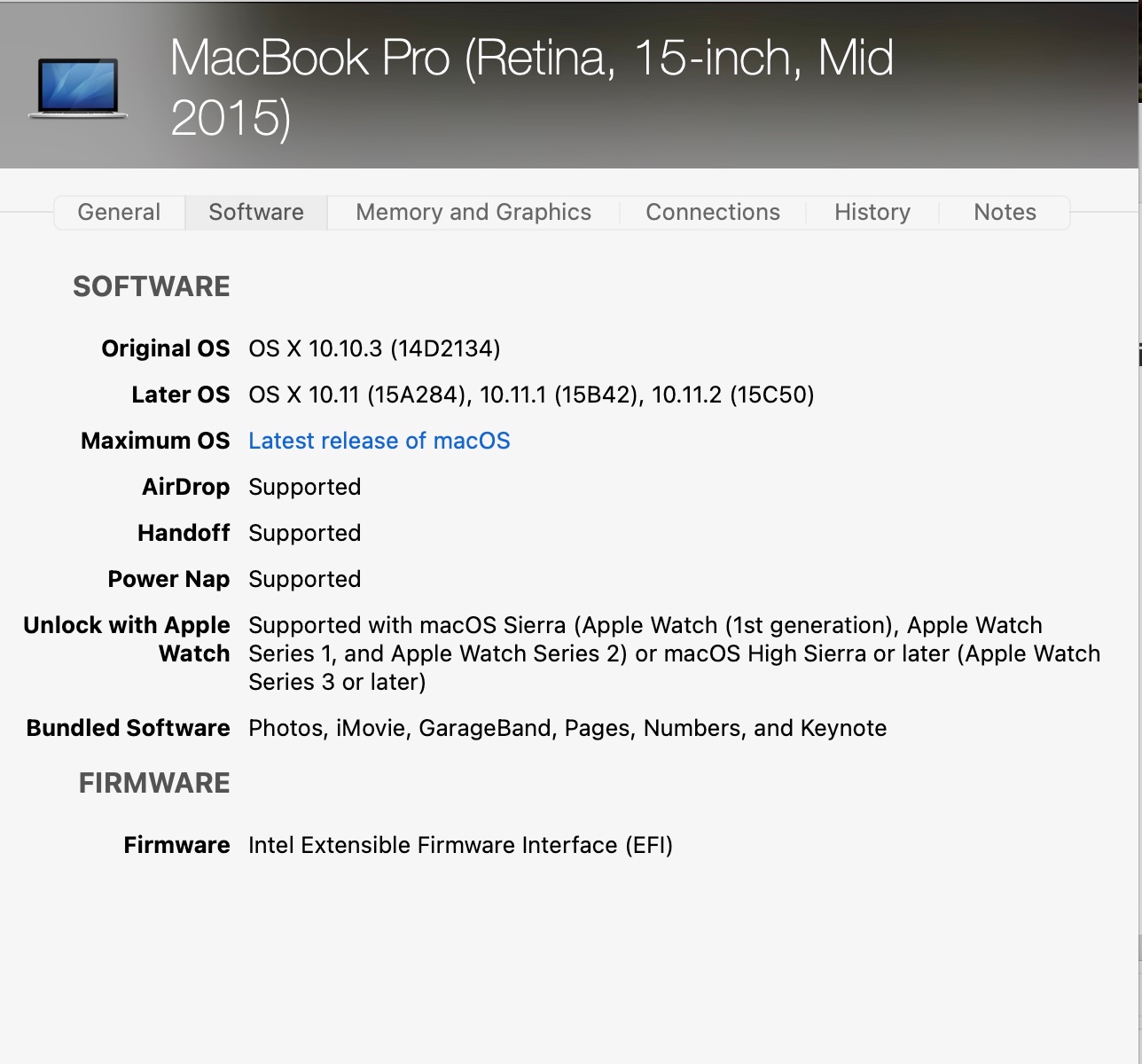
Task: Click the Firmware row label
Action: (x=177, y=845)
